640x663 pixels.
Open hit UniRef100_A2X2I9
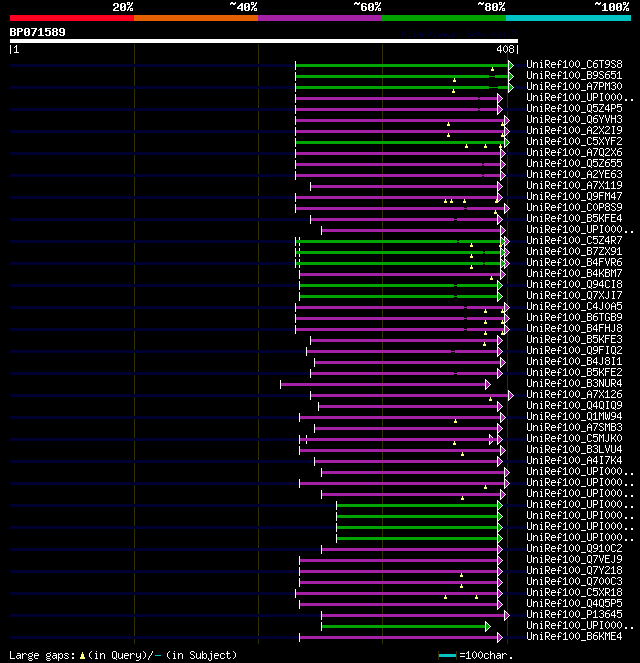click(574, 130)
